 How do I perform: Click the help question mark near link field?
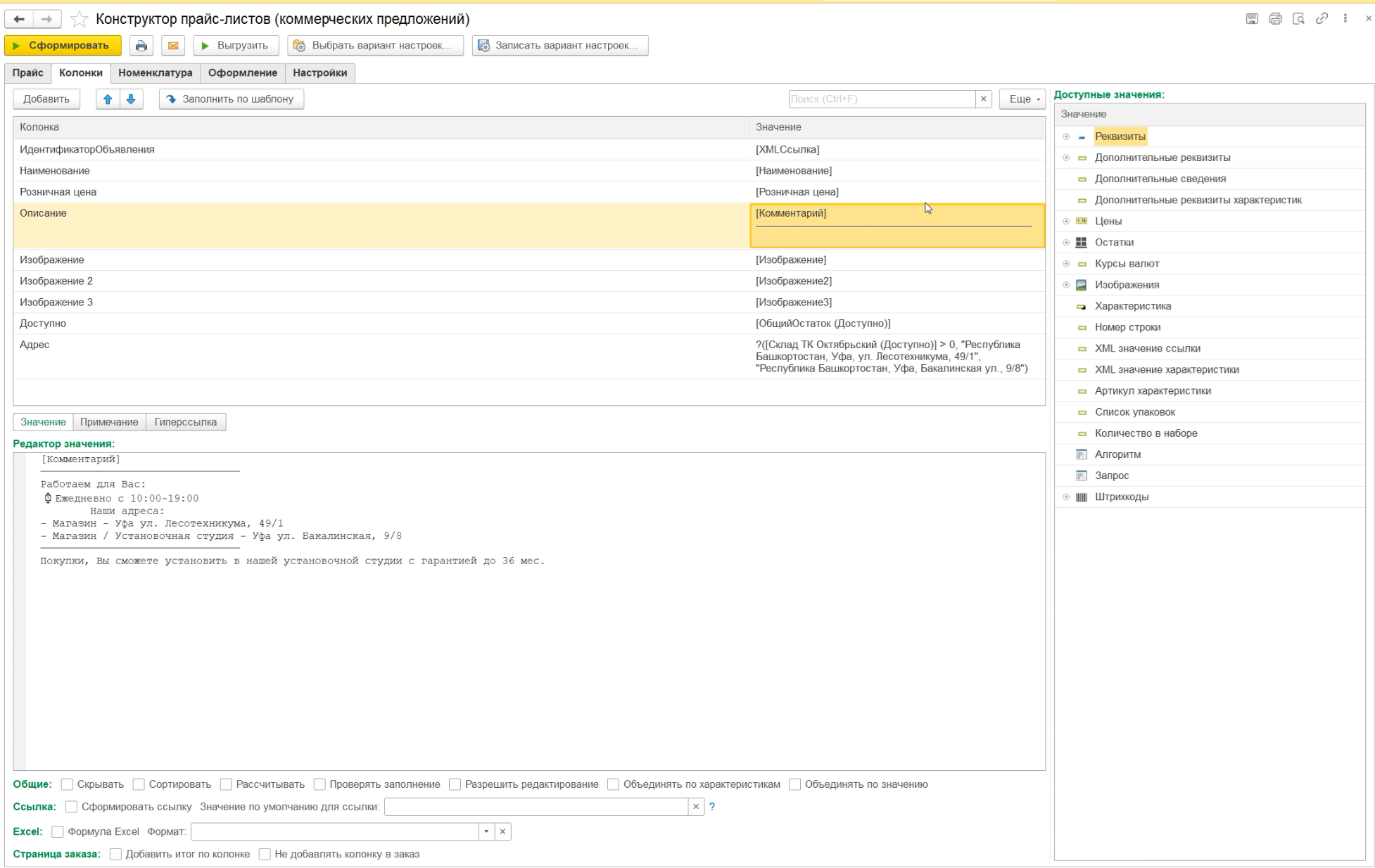pyautogui.click(x=712, y=807)
